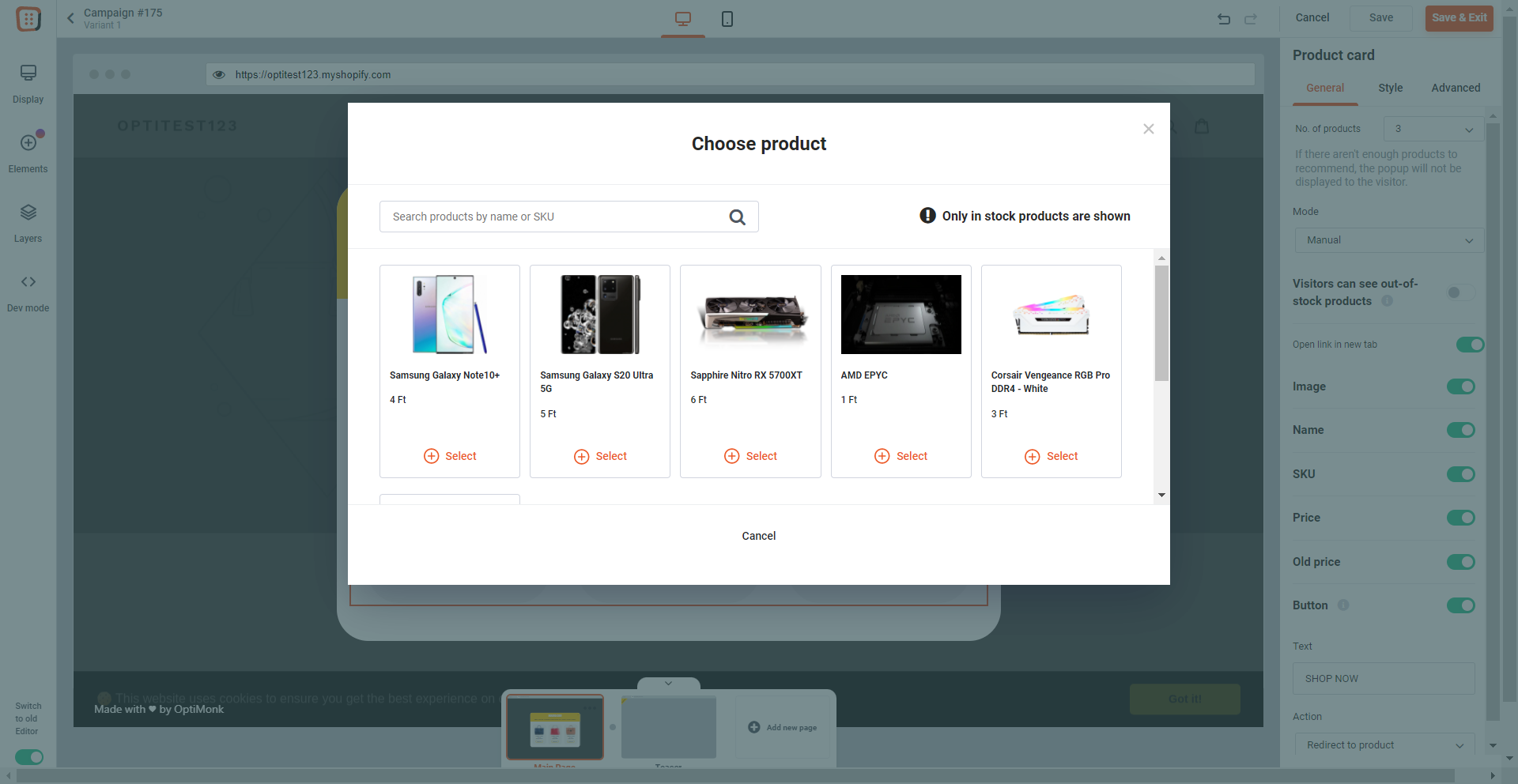1518x784 pixels.
Task: Click the preview URL address bar
Action: tap(730, 74)
